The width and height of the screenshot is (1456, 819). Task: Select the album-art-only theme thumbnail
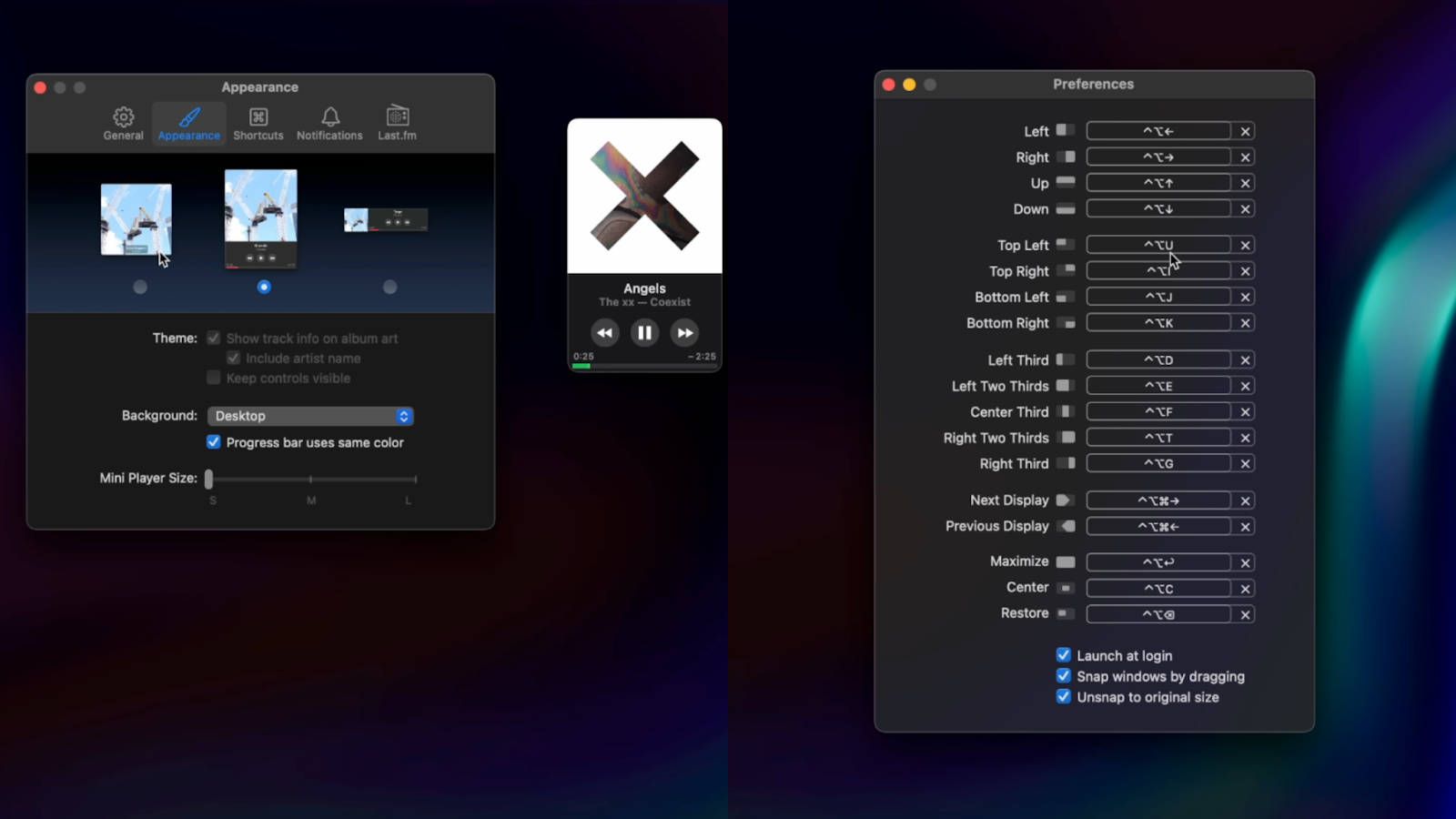[136, 219]
